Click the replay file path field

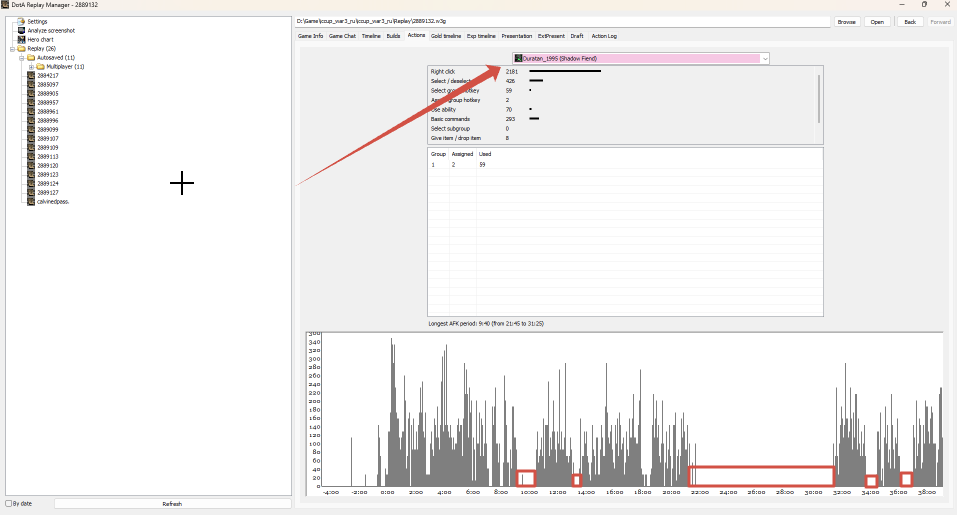(x=563, y=21)
